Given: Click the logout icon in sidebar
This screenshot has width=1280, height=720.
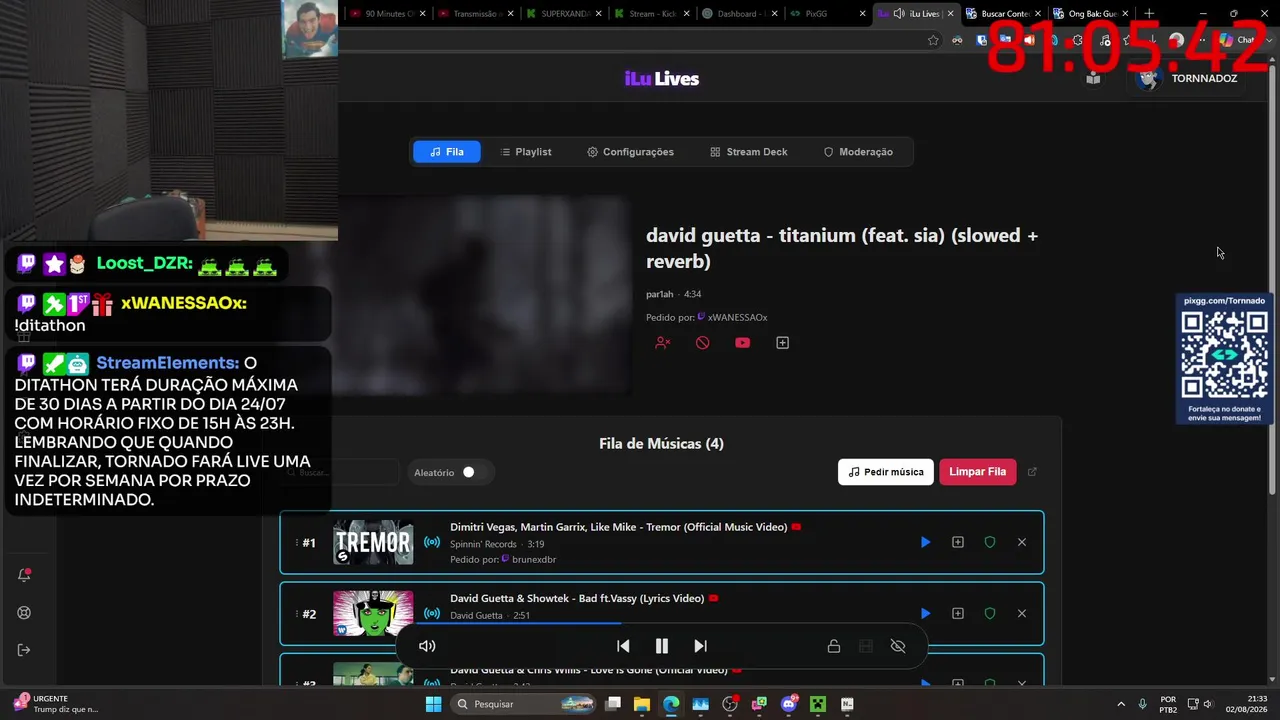Looking at the screenshot, I should (x=25, y=650).
